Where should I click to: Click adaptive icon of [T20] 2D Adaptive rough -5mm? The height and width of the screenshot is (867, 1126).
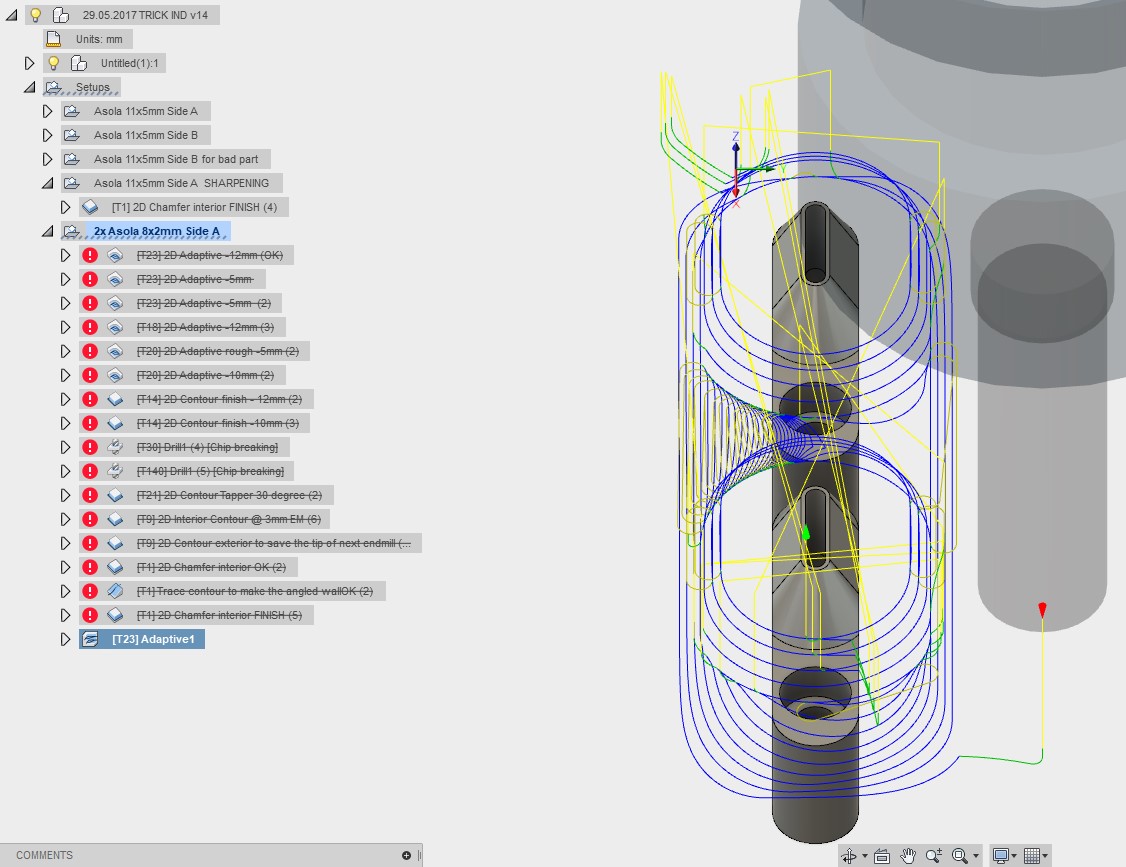pyautogui.click(x=115, y=351)
